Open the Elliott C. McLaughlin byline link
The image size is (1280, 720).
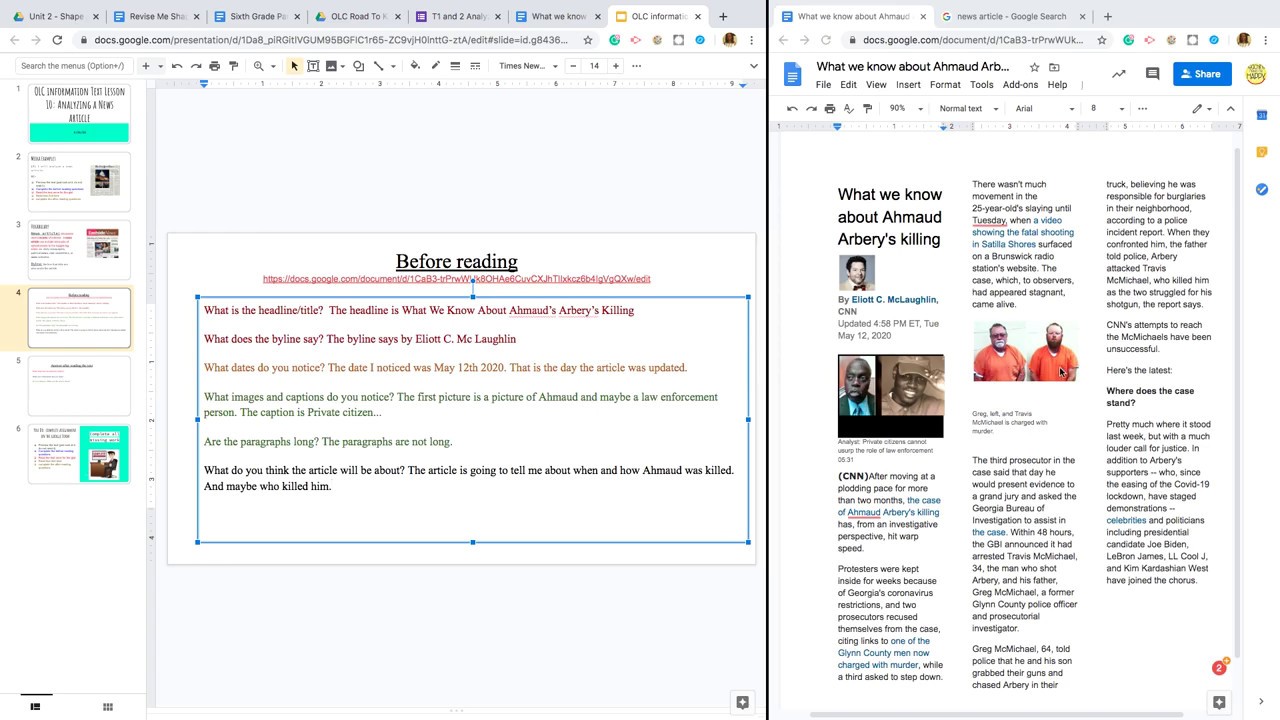point(894,299)
